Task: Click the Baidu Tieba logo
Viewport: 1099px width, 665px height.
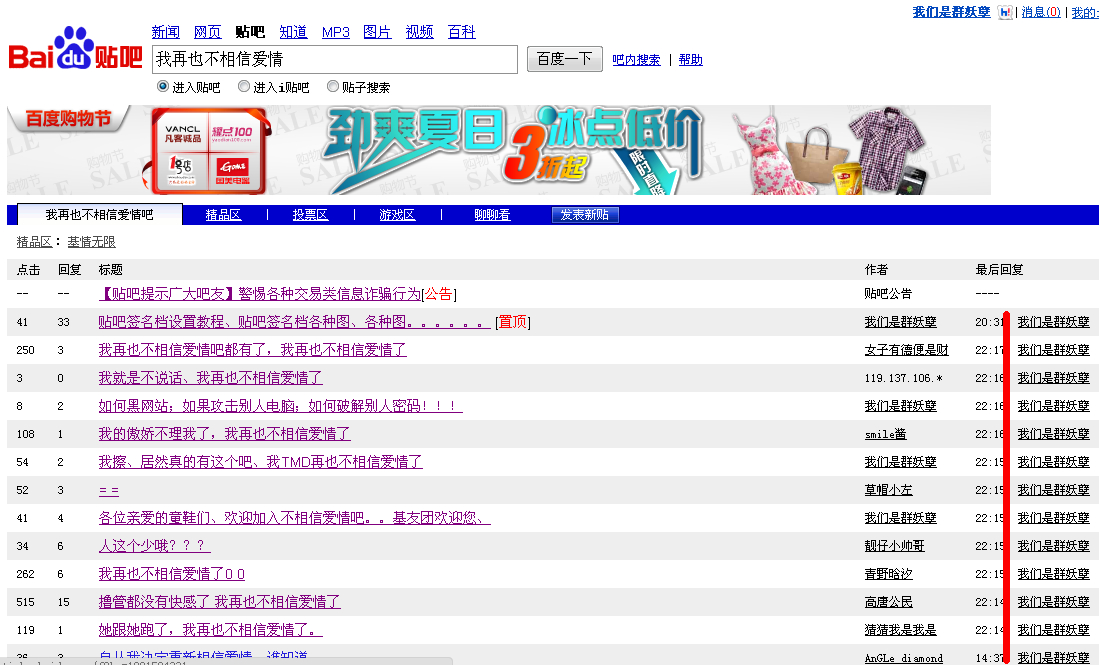Action: pos(75,48)
